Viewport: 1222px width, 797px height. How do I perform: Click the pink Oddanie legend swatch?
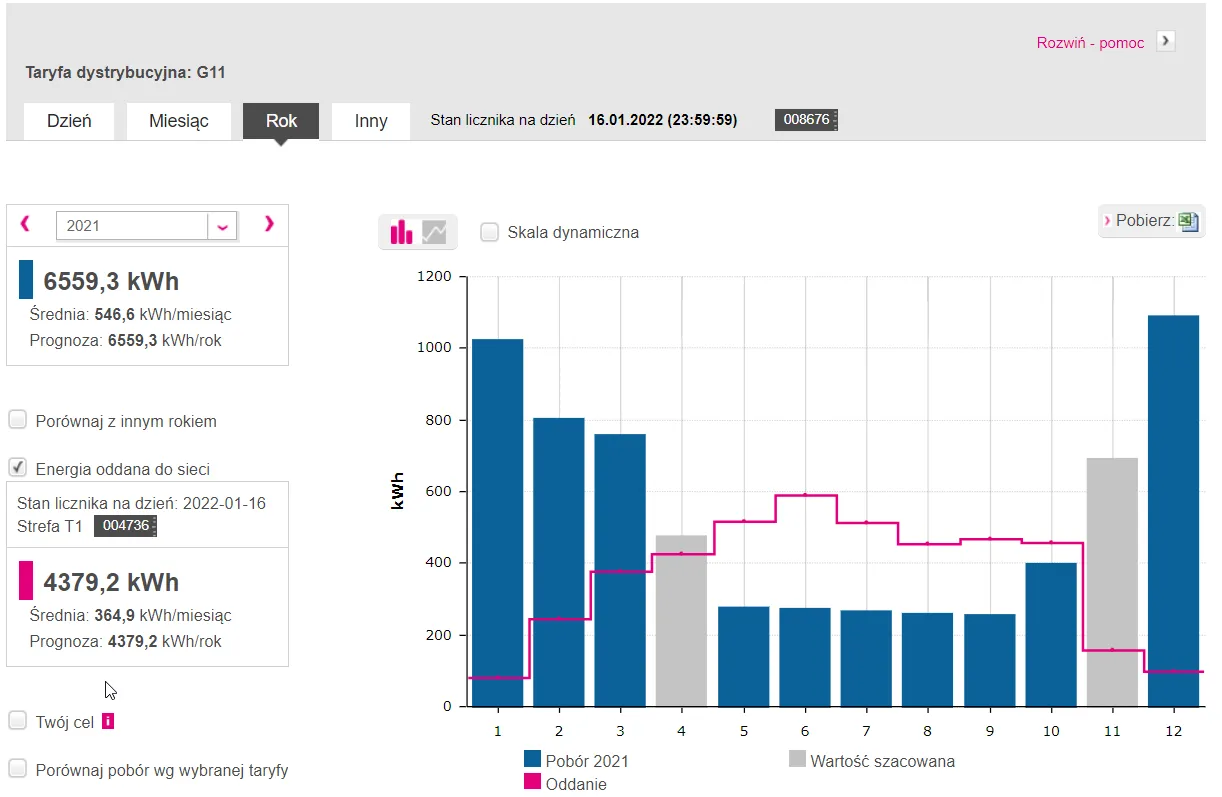pos(532,783)
